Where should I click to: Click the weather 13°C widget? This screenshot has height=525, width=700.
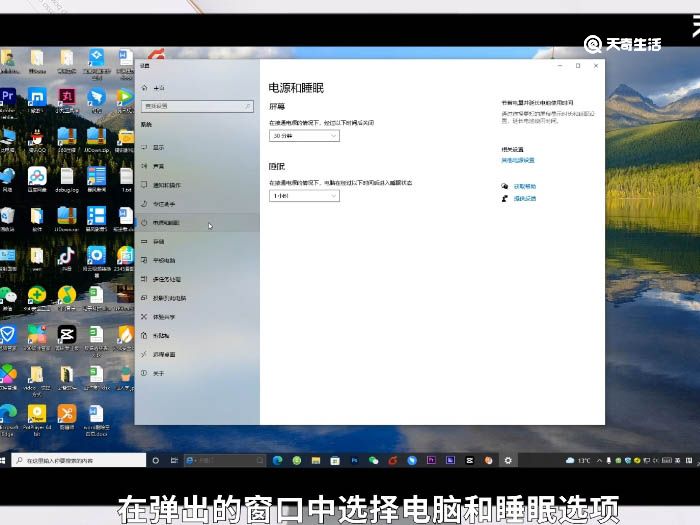[x=578, y=460]
